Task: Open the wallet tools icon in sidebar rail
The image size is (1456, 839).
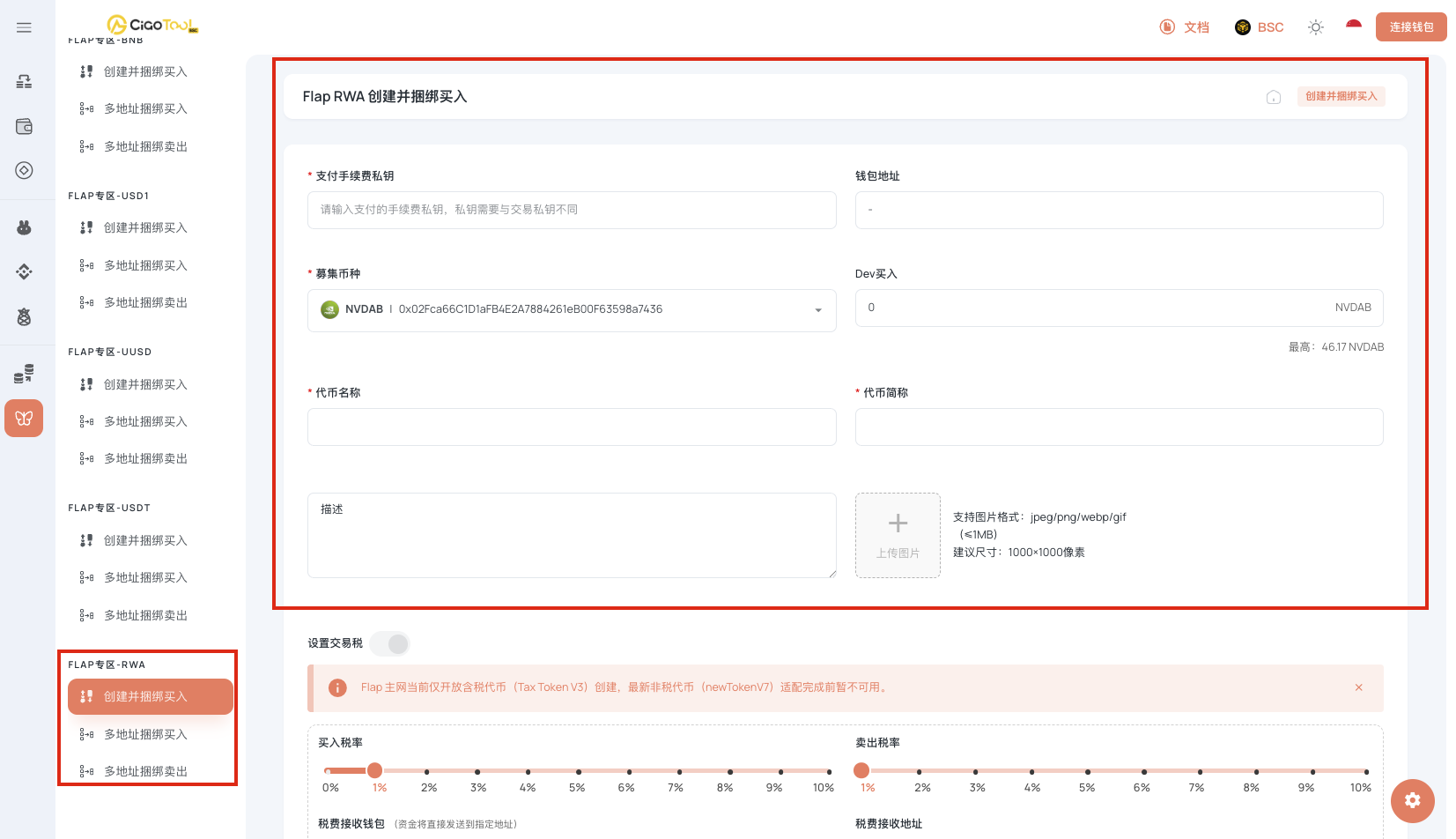Action: click(24, 126)
